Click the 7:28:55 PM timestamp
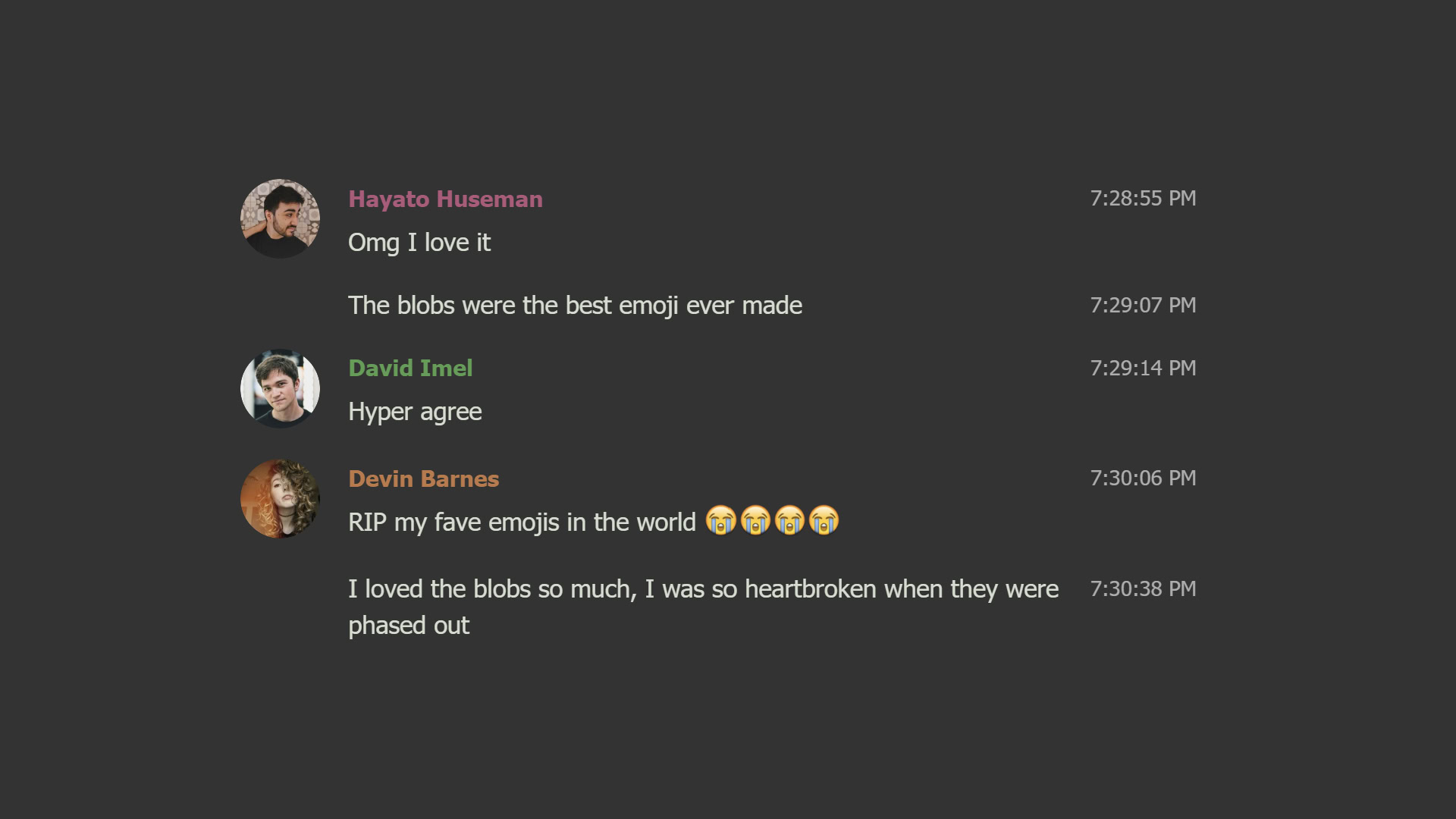Screen dimensions: 1456x819 point(1142,198)
